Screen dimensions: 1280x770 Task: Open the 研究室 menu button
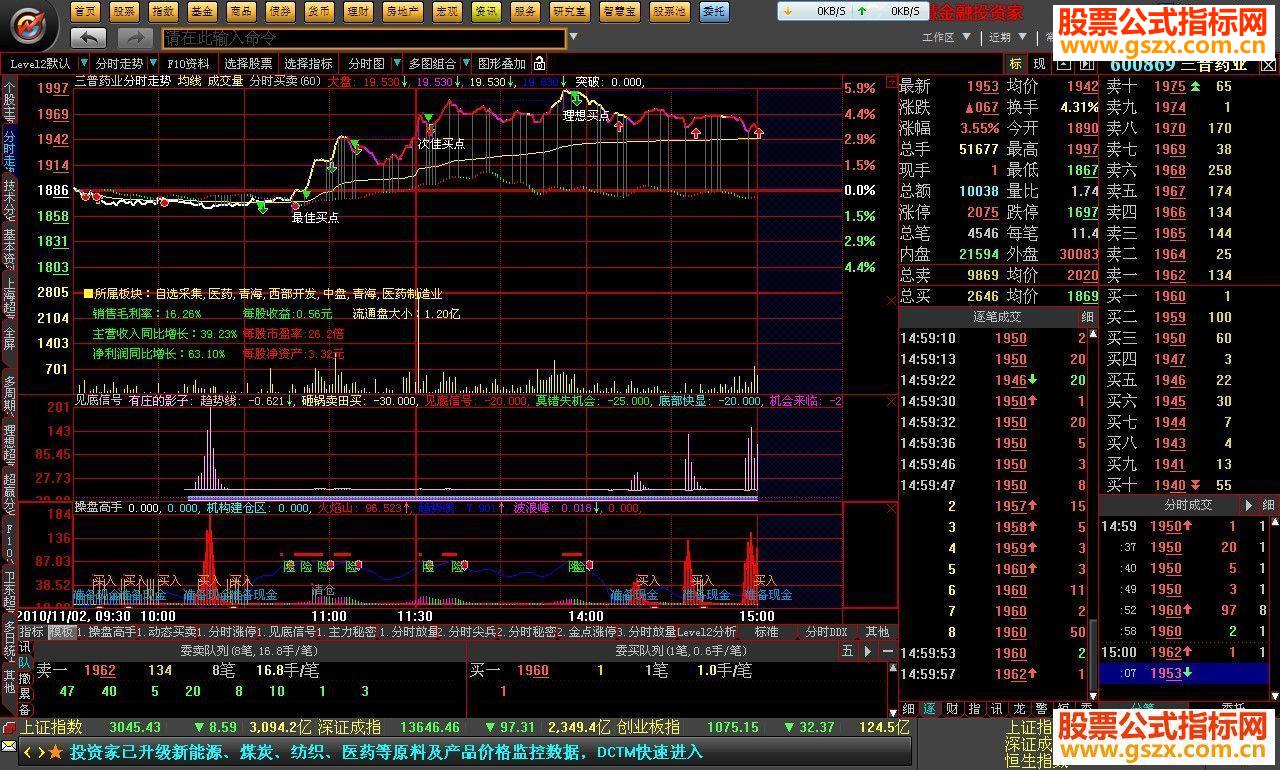point(569,12)
